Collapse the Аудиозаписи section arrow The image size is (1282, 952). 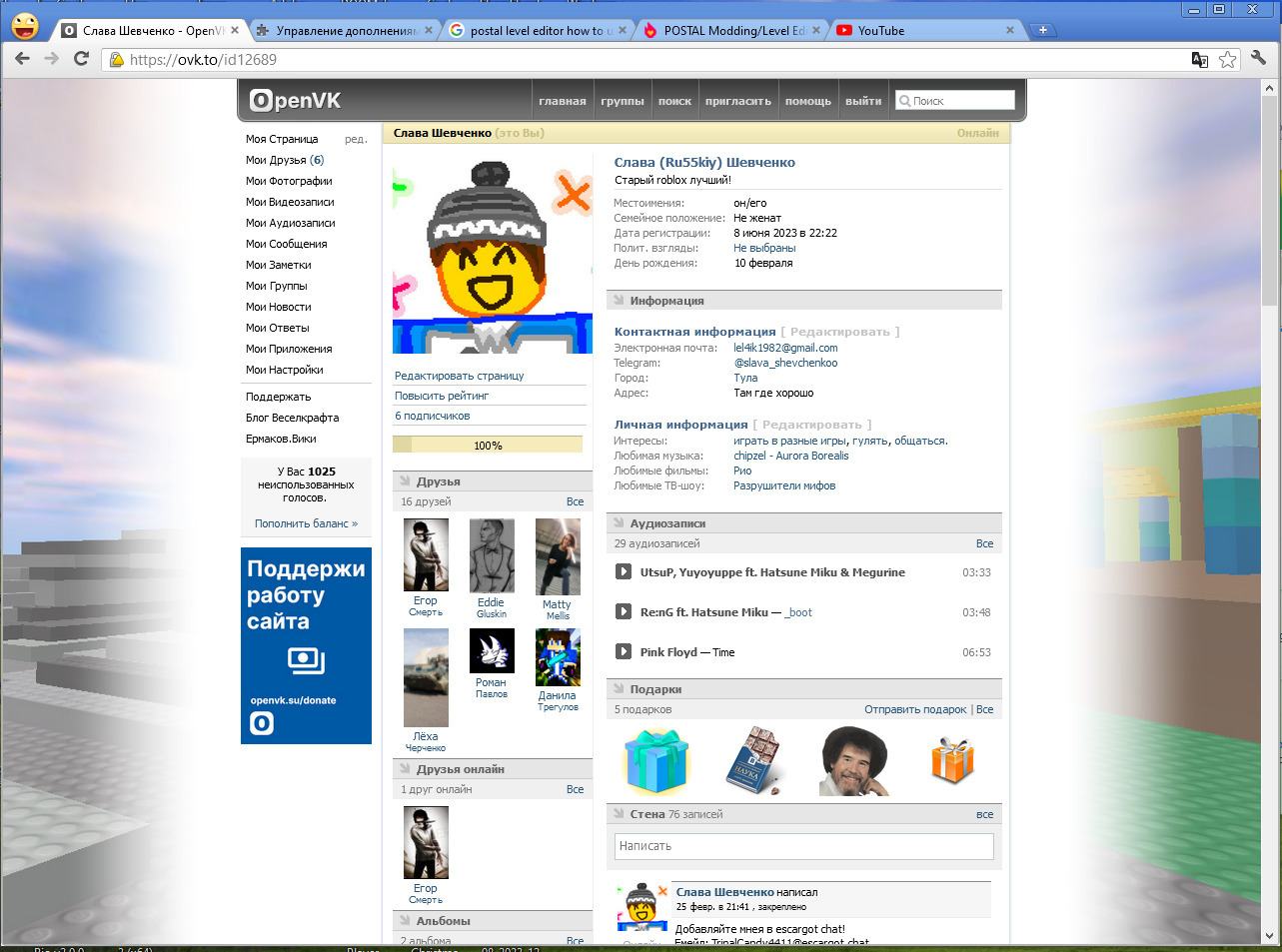(x=620, y=523)
